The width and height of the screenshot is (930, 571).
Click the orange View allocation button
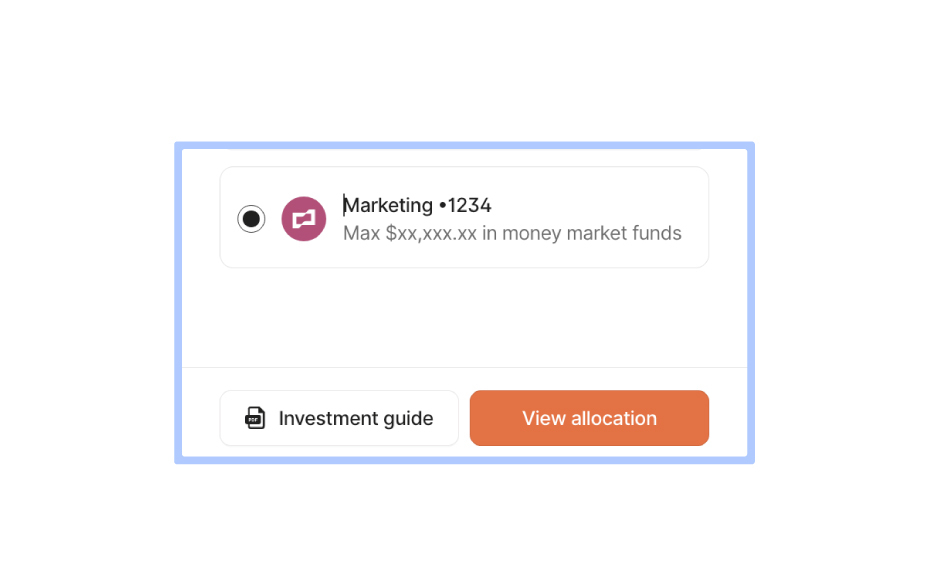pyautogui.click(x=589, y=418)
